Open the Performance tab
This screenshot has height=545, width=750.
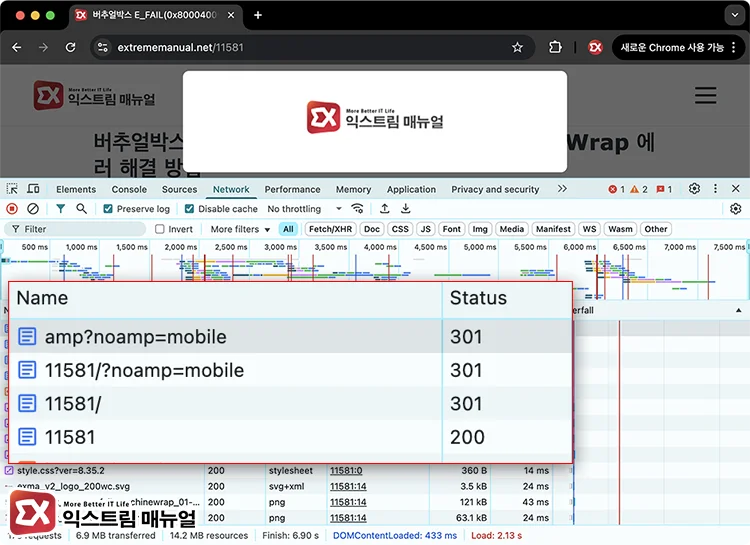[x=292, y=189]
